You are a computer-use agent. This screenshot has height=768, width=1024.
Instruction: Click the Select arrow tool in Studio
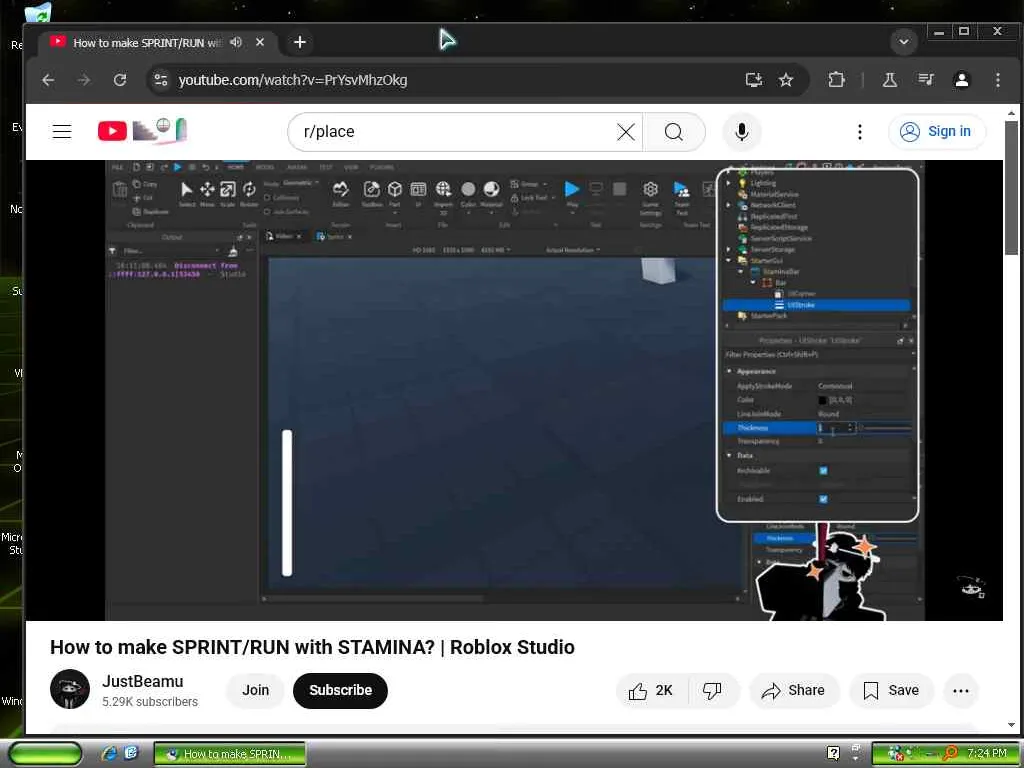click(187, 189)
